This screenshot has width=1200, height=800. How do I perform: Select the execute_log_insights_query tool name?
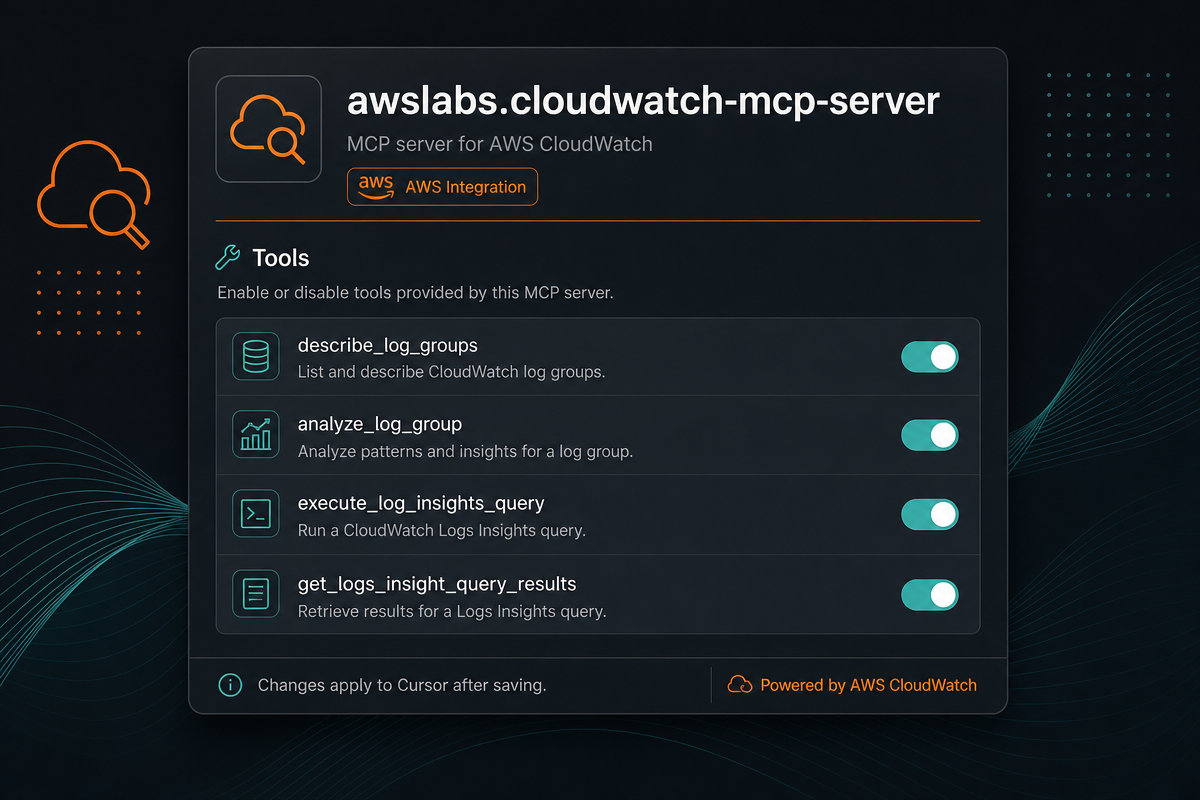pyautogui.click(x=421, y=504)
